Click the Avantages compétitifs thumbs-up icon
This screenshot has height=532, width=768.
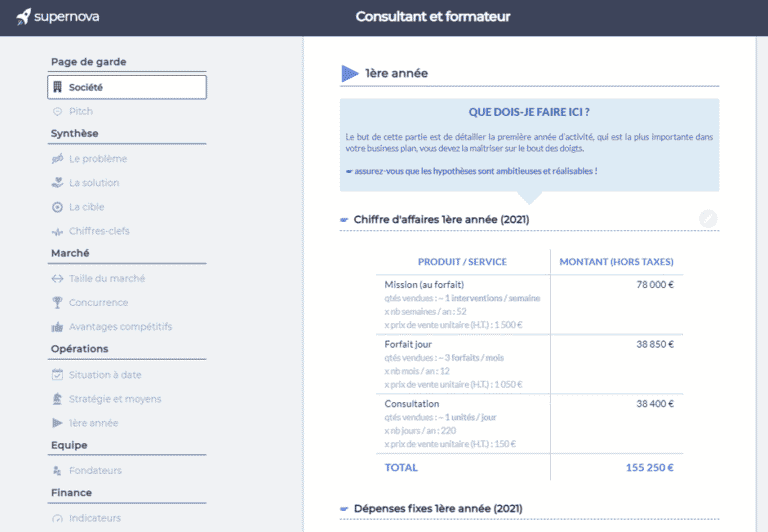click(x=58, y=327)
